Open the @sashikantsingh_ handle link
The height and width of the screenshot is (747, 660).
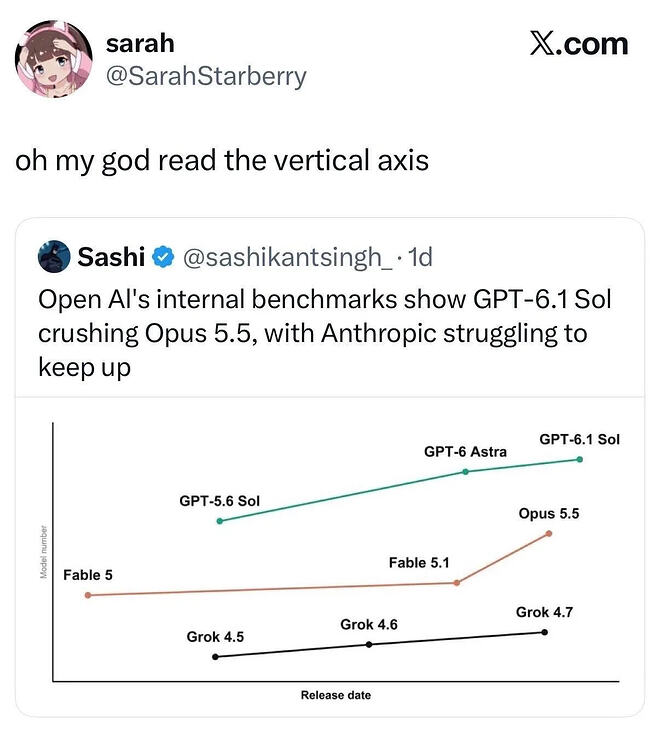[x=288, y=257]
